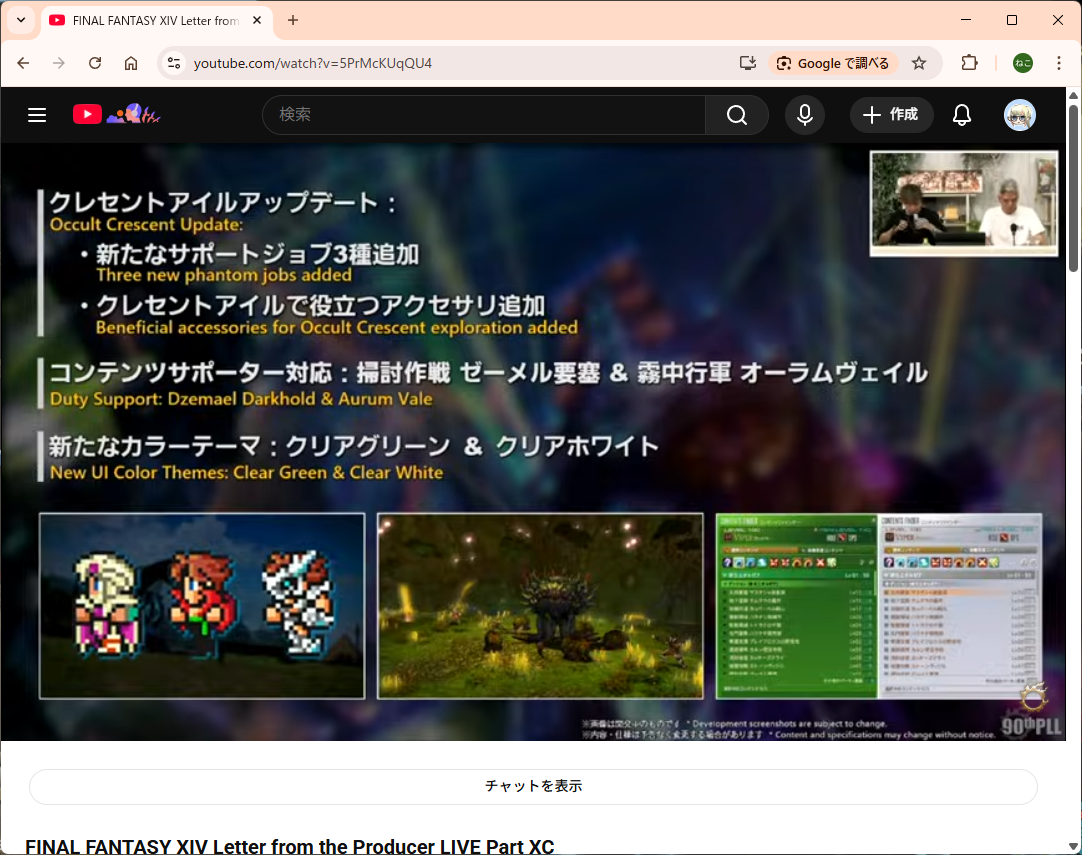Open the YouTube account avatar menu
Viewport: 1082px width, 855px height.
1019,115
